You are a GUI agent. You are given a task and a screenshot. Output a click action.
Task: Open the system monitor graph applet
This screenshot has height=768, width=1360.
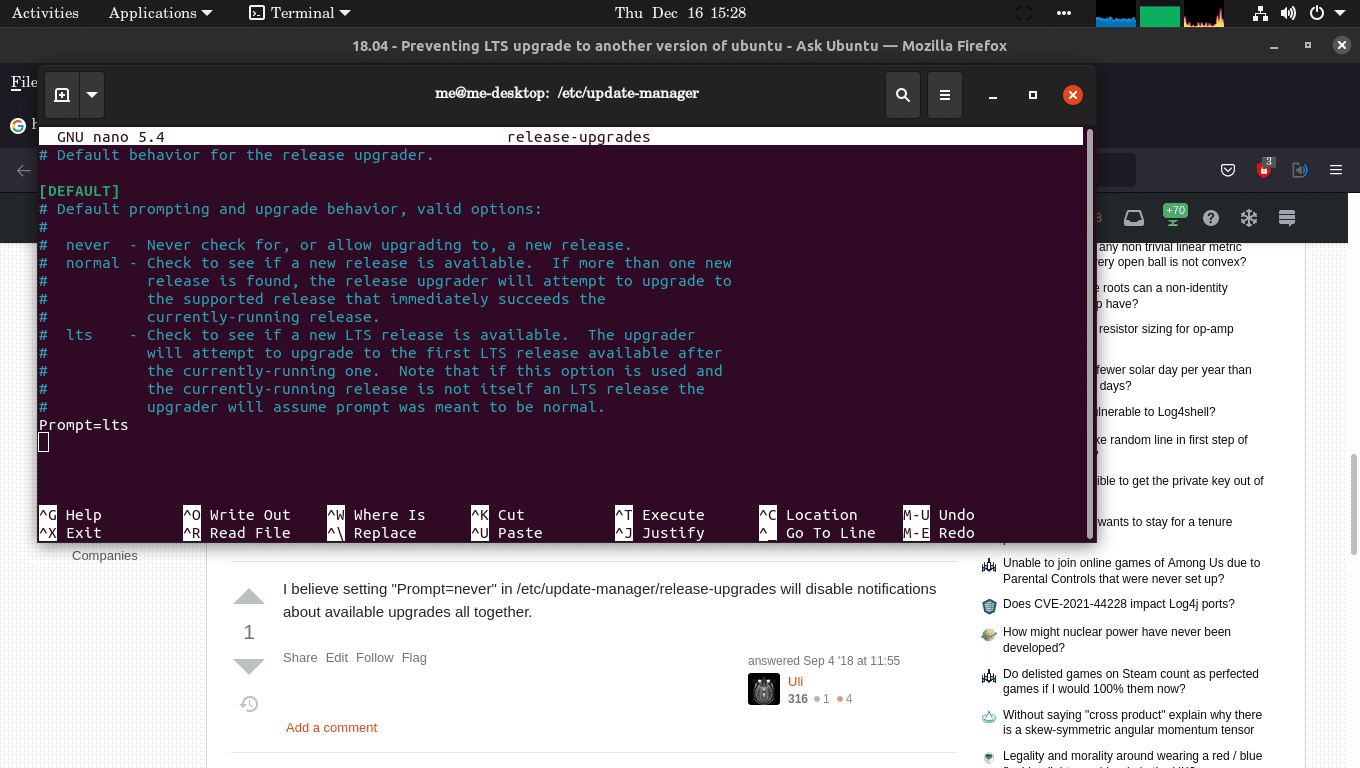[x=1160, y=14]
